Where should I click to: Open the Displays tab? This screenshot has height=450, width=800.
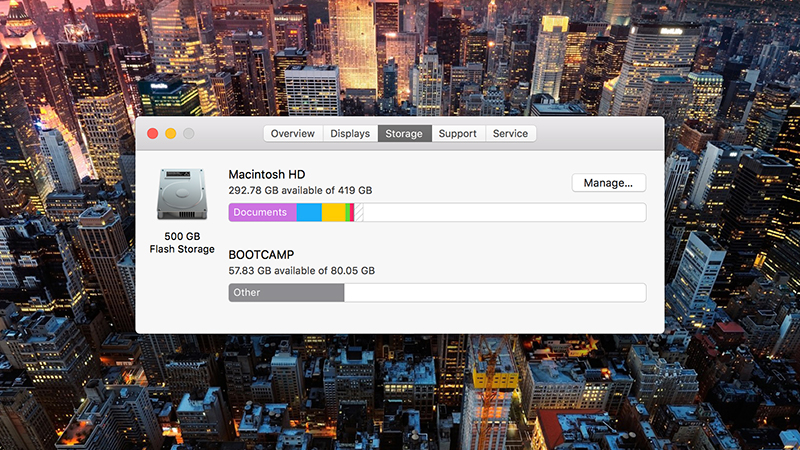pos(350,134)
